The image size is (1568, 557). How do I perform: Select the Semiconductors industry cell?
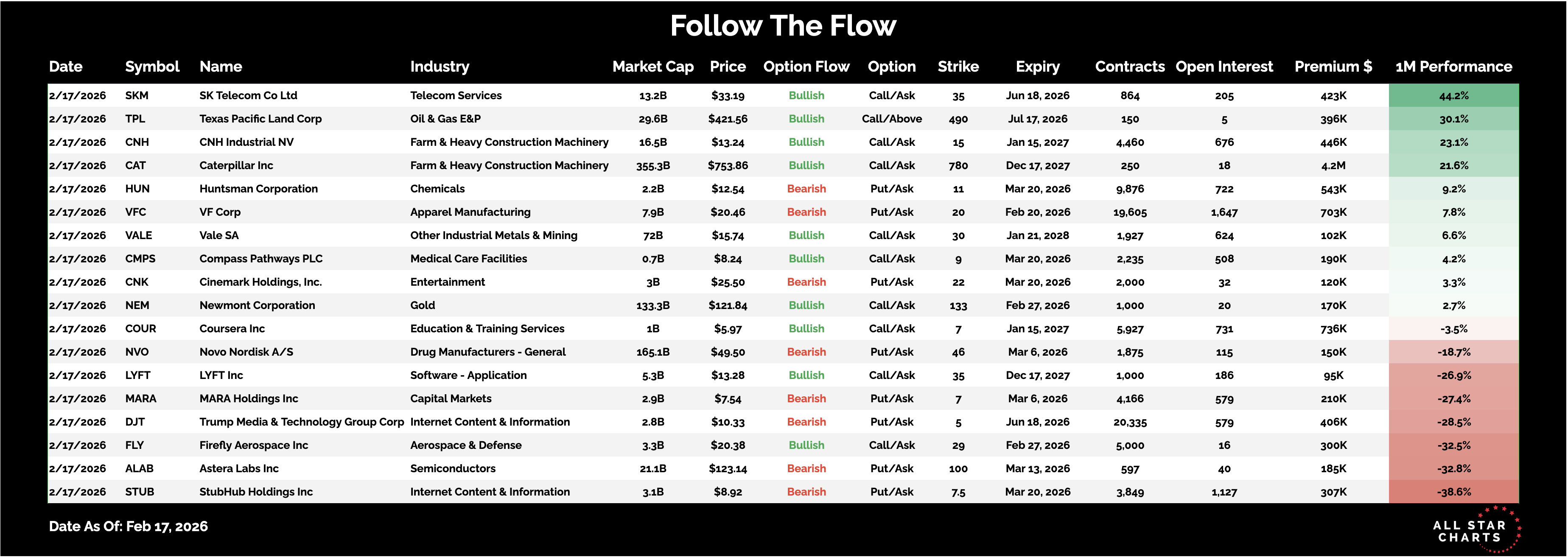tap(453, 469)
